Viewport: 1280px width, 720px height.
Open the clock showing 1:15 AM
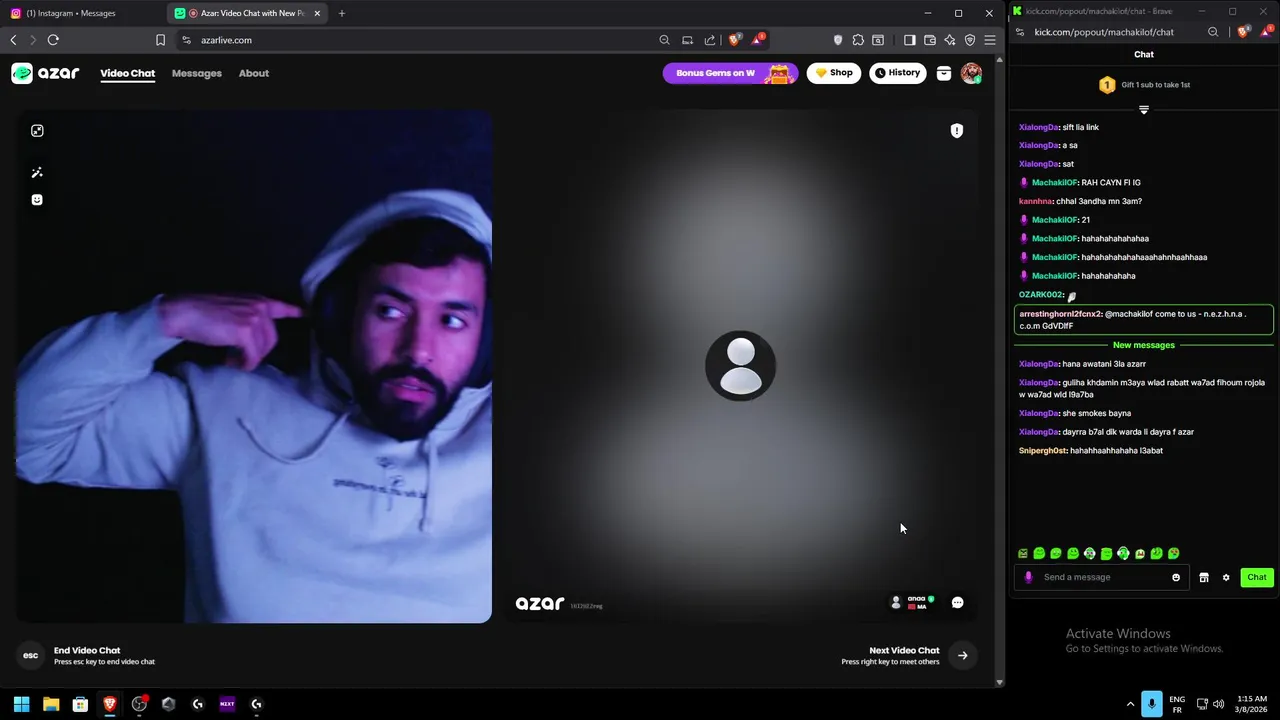[1251, 704]
